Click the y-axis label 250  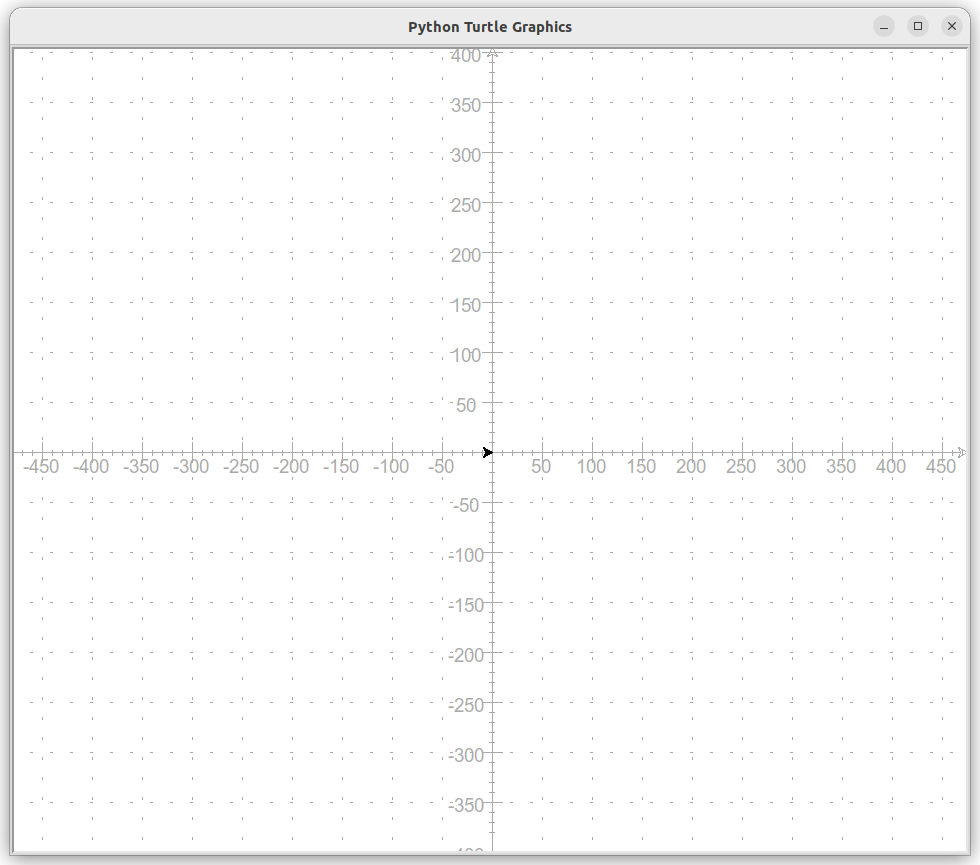(466, 205)
